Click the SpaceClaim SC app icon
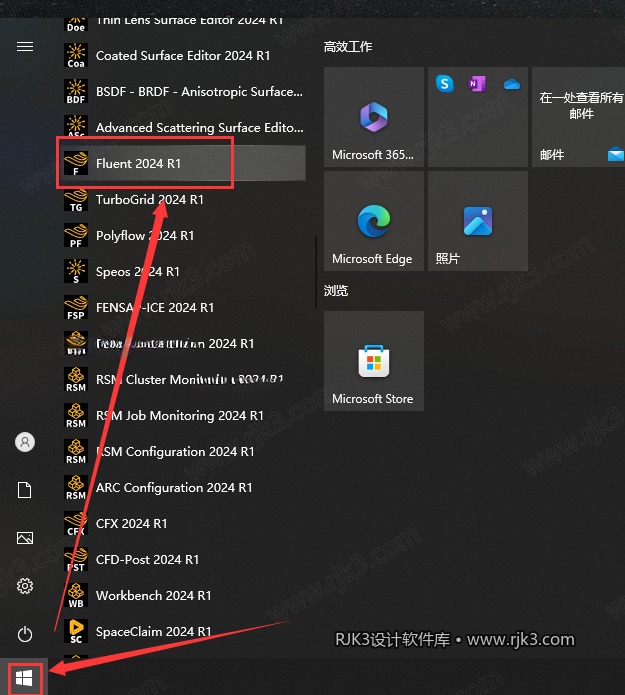Viewport: 625px width, 695px height. pyautogui.click(x=76, y=631)
